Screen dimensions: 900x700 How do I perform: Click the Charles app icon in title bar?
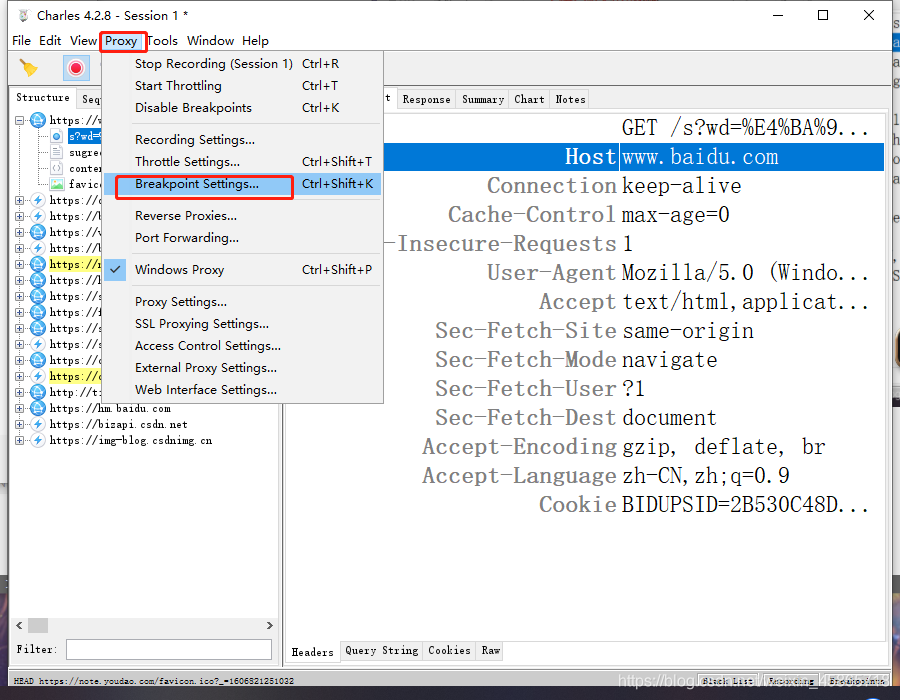coord(24,15)
